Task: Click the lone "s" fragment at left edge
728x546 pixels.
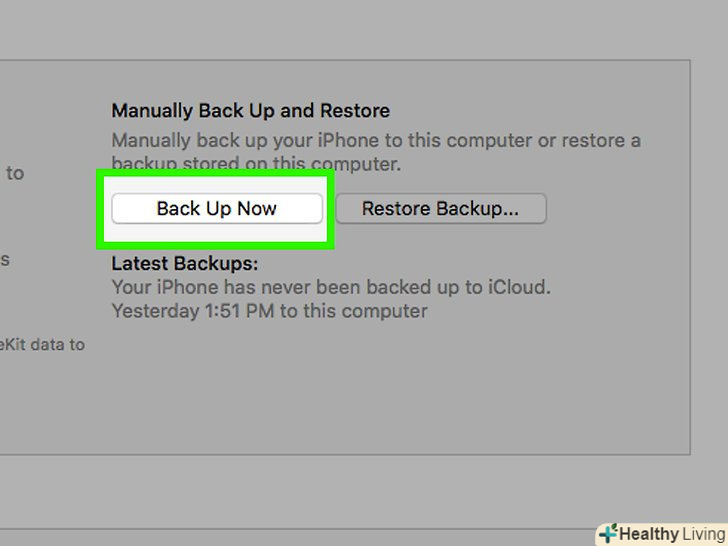Action: click(x=5, y=260)
